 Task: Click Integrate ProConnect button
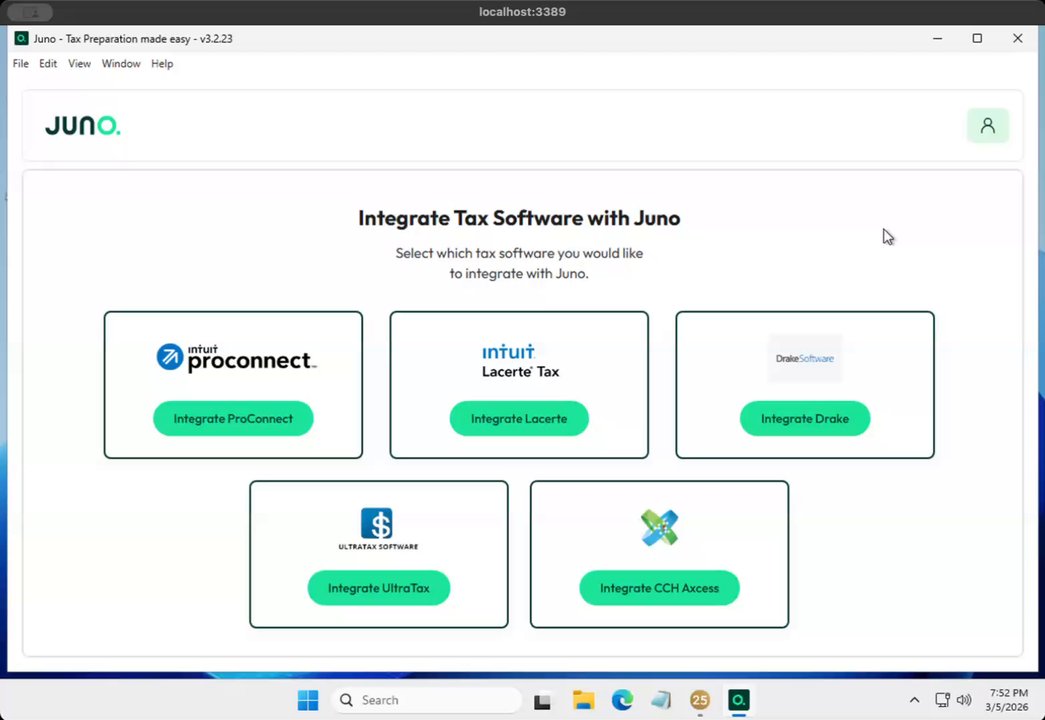[x=233, y=419]
